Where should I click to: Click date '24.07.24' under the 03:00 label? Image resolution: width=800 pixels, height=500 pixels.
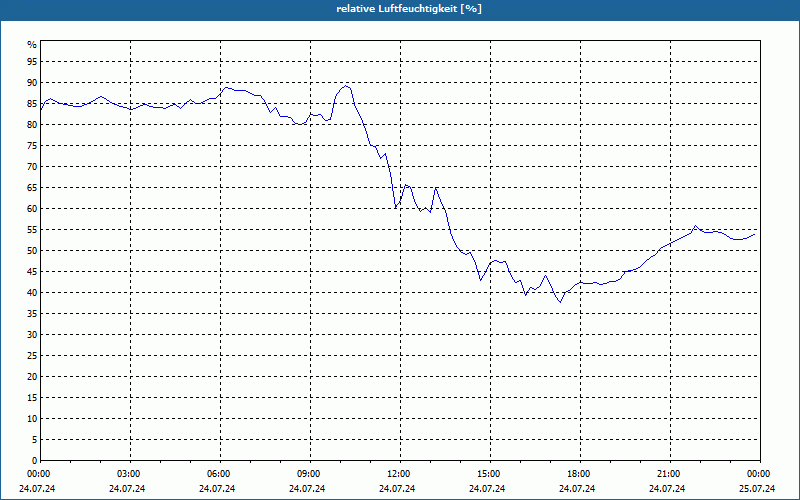coord(127,489)
